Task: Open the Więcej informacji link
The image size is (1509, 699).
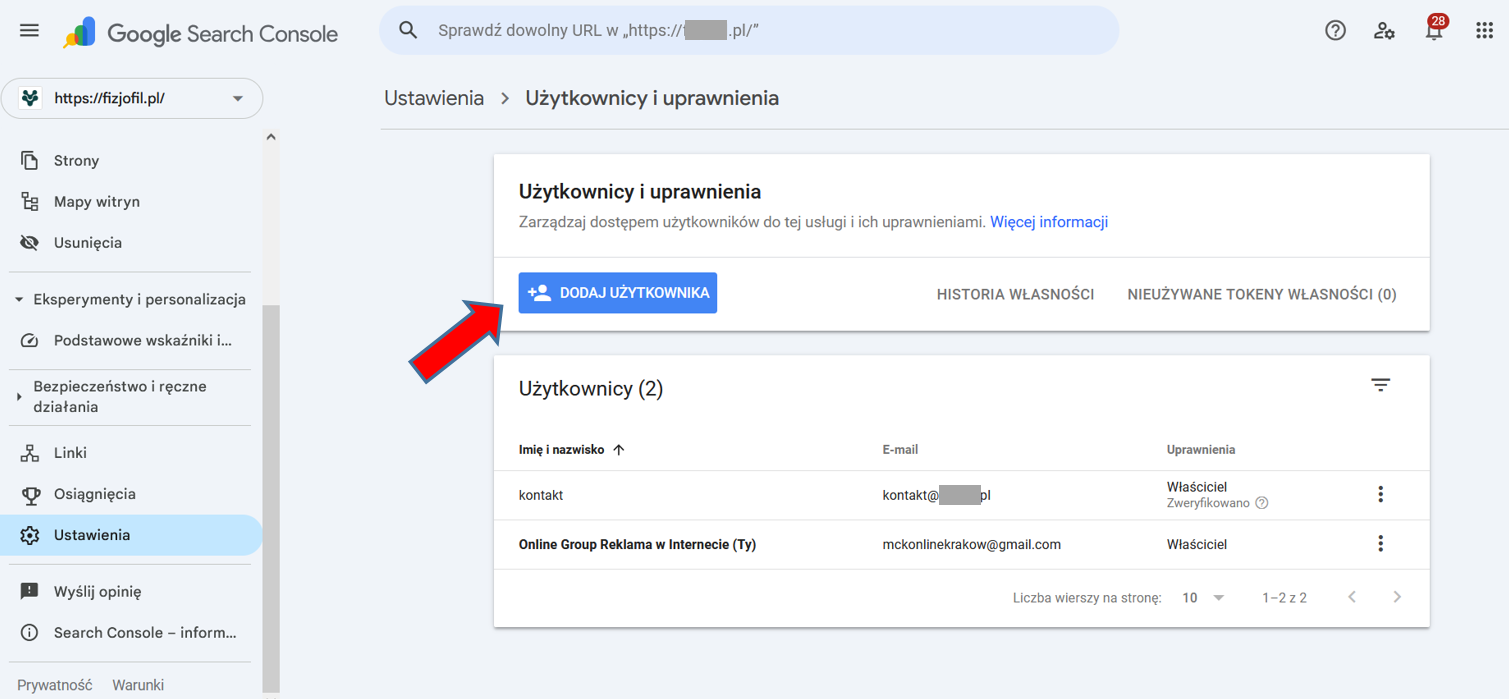Action: tap(1048, 222)
